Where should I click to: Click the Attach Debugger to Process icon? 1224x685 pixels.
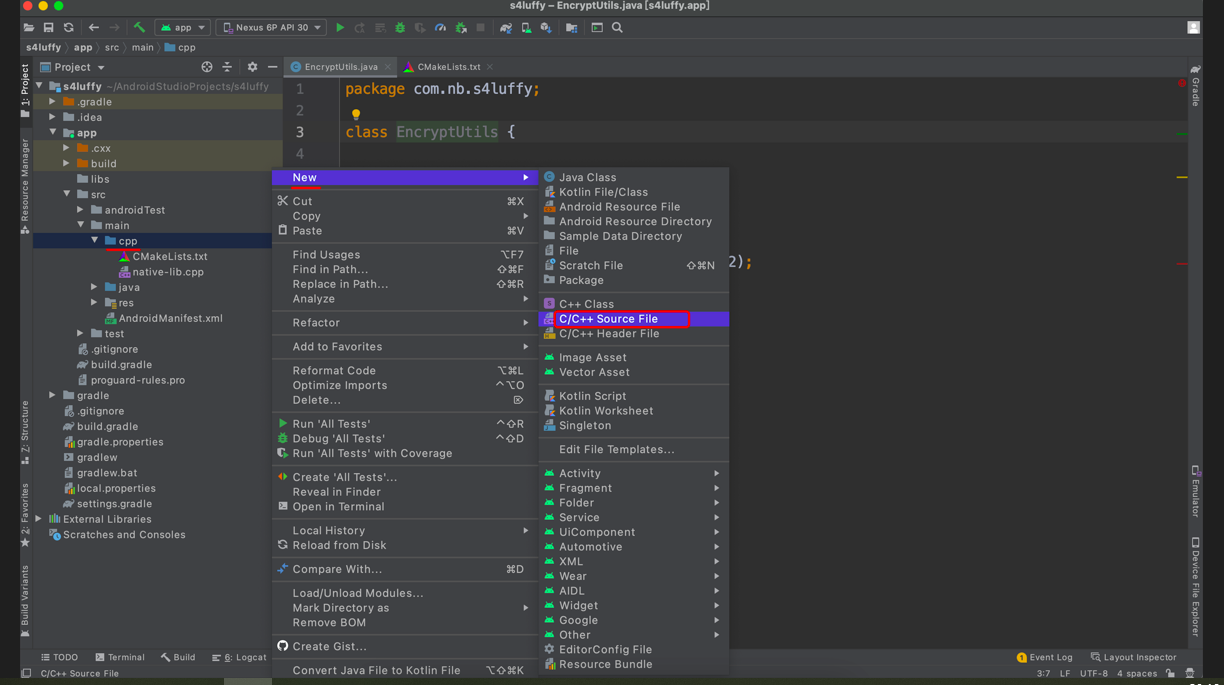pyautogui.click(x=461, y=28)
